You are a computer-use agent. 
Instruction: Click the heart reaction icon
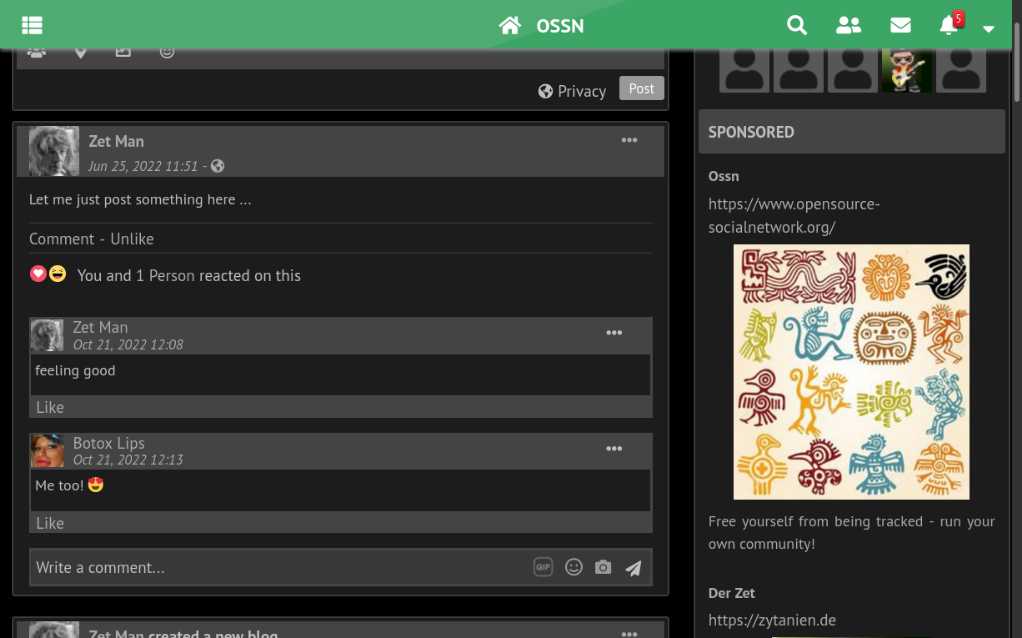pos(38,274)
